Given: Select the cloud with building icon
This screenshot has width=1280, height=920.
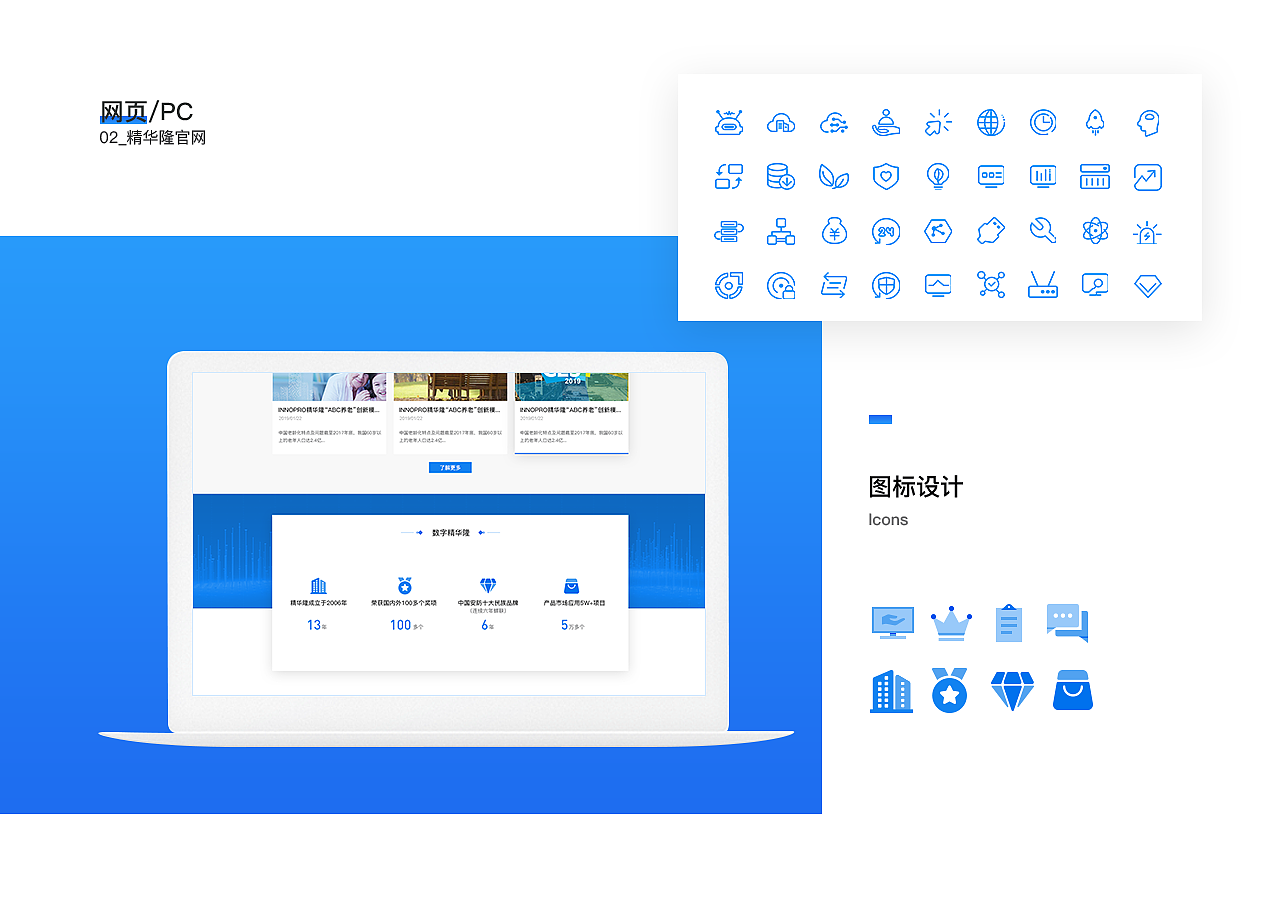Looking at the screenshot, I should coord(782,122).
